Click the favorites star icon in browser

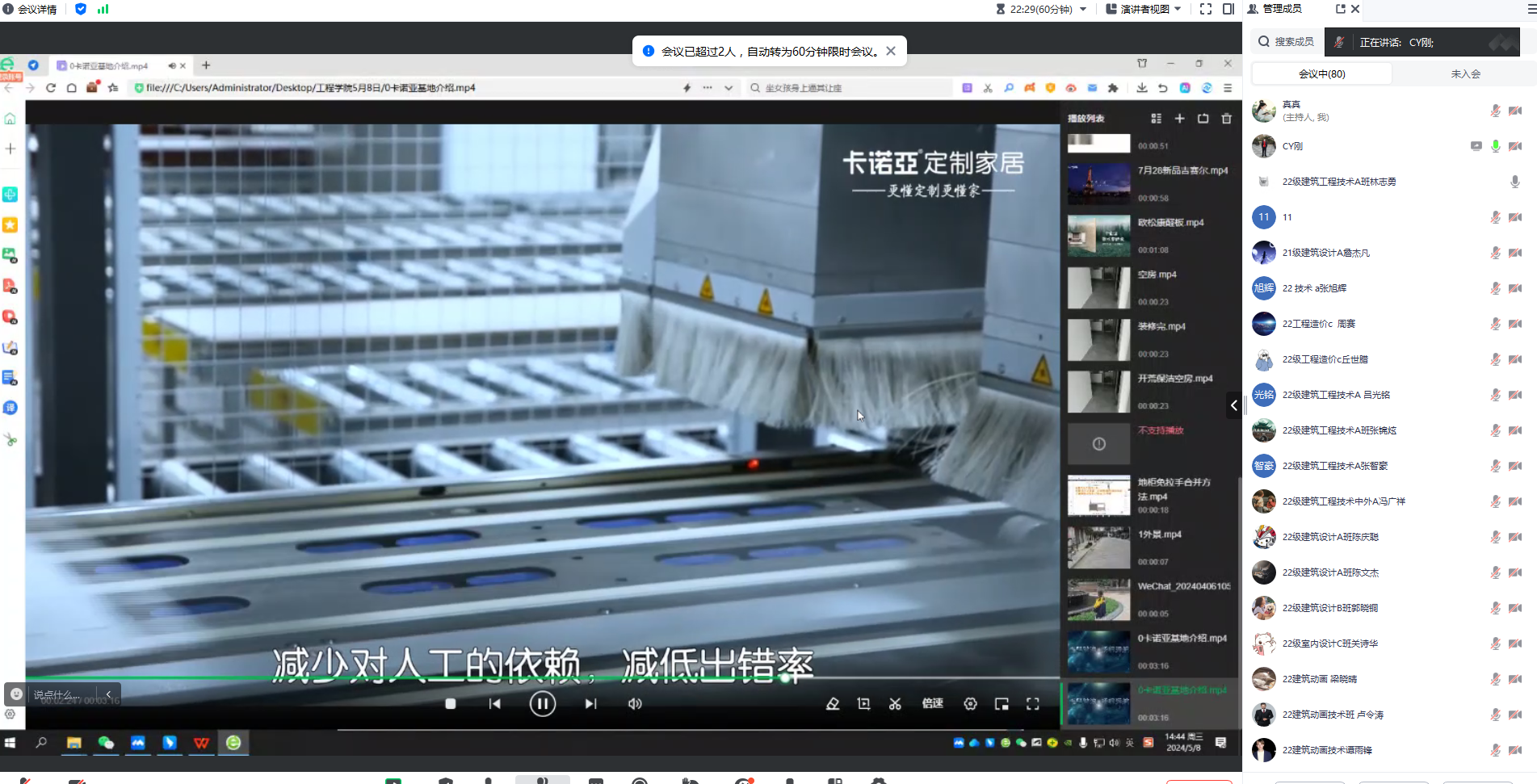tap(114, 88)
